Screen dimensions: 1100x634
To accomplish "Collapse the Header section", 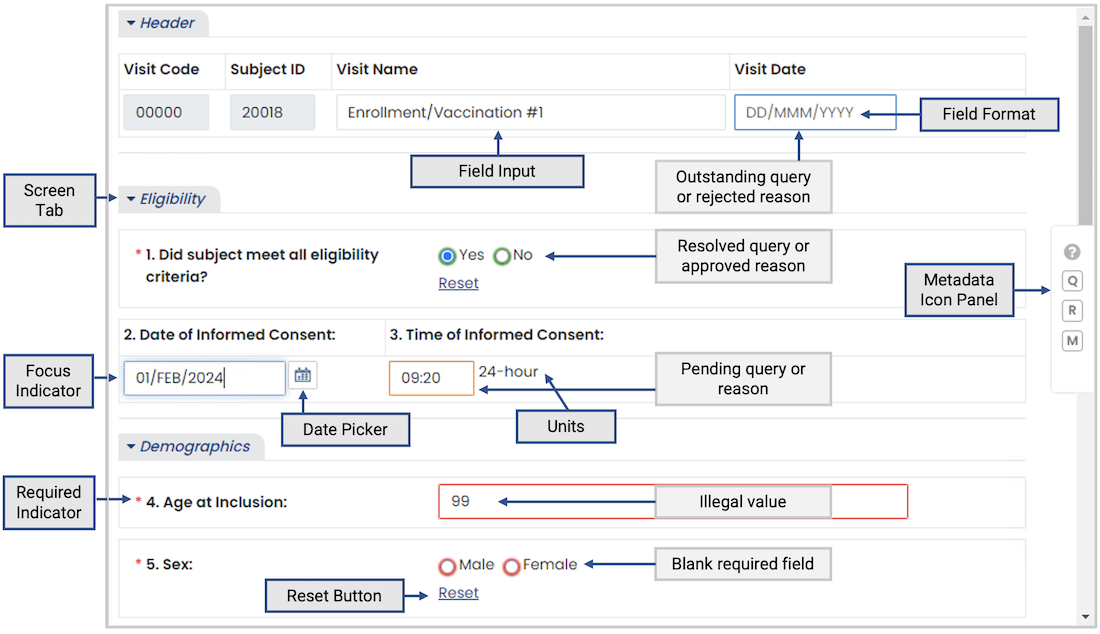I will pos(130,23).
